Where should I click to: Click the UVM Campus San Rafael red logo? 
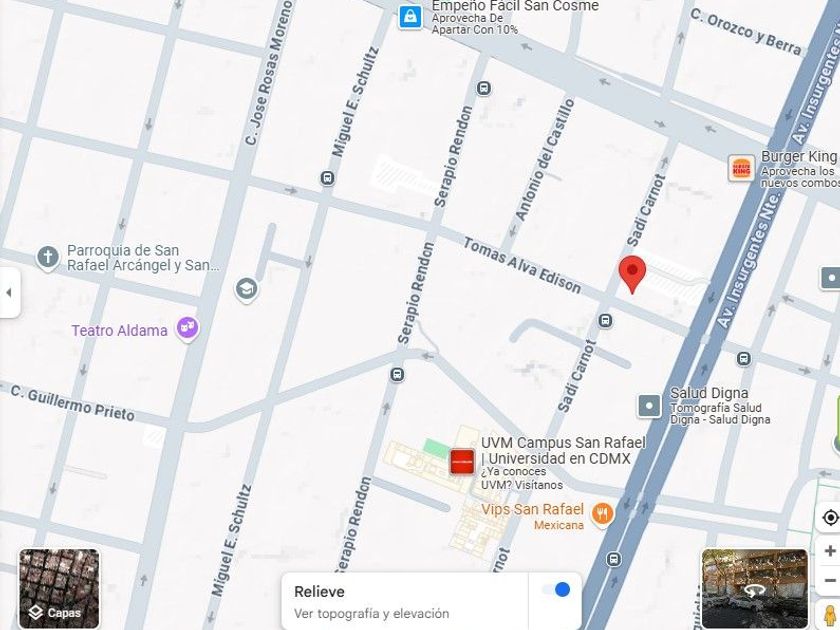(x=462, y=462)
